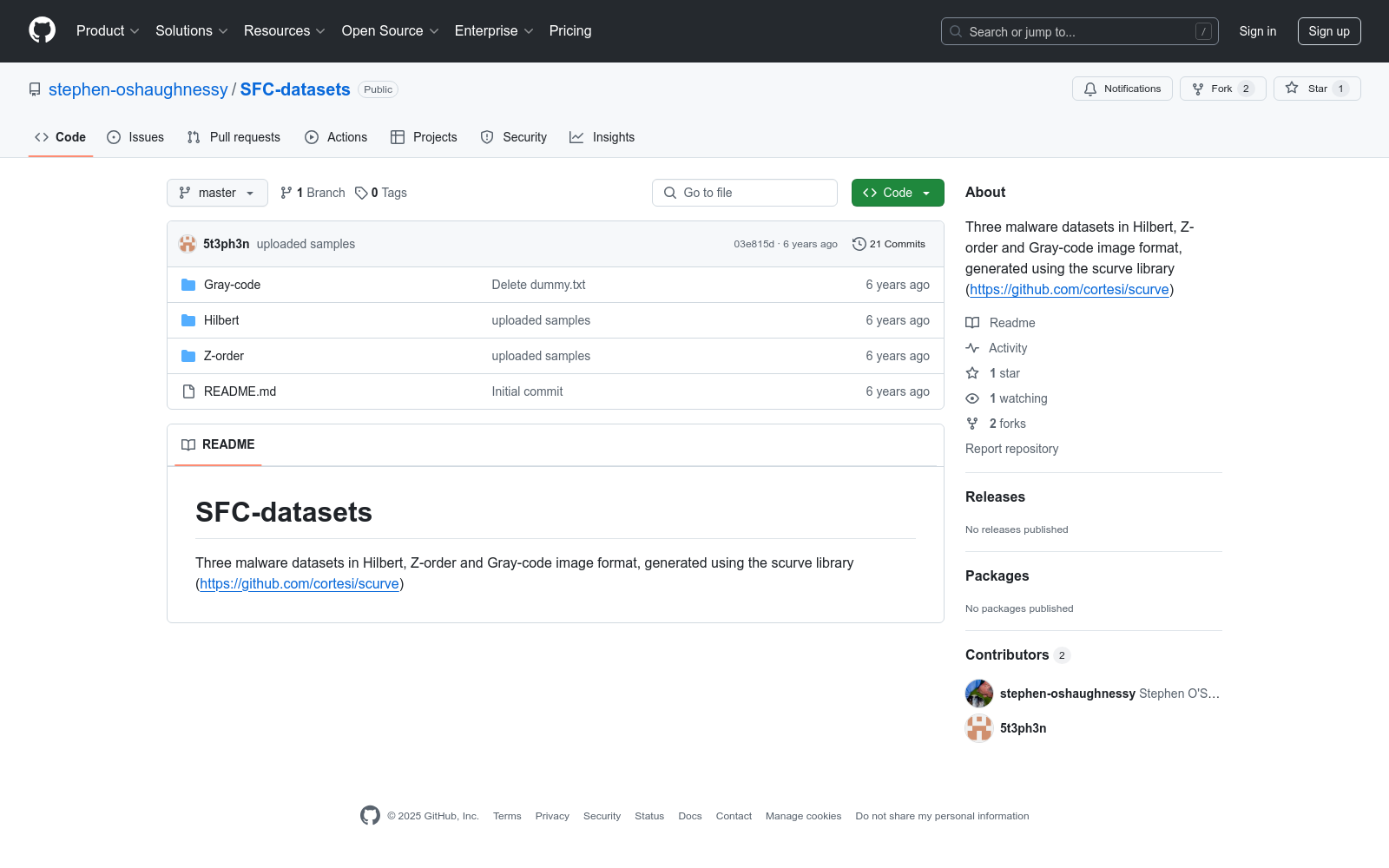
Task: Click the eye icon beside 1 watching
Action: tap(972, 398)
